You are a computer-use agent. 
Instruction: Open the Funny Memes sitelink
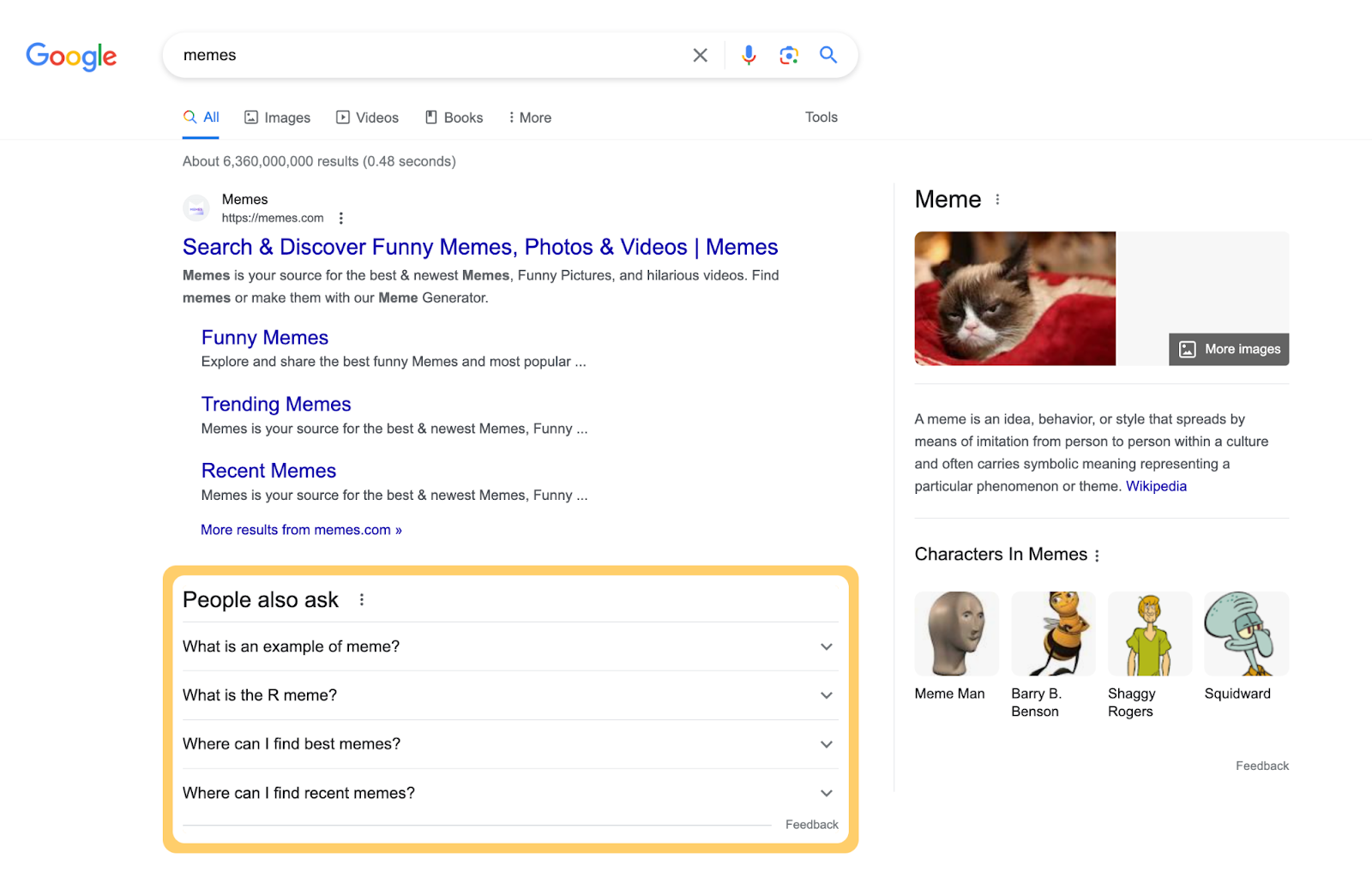click(265, 338)
